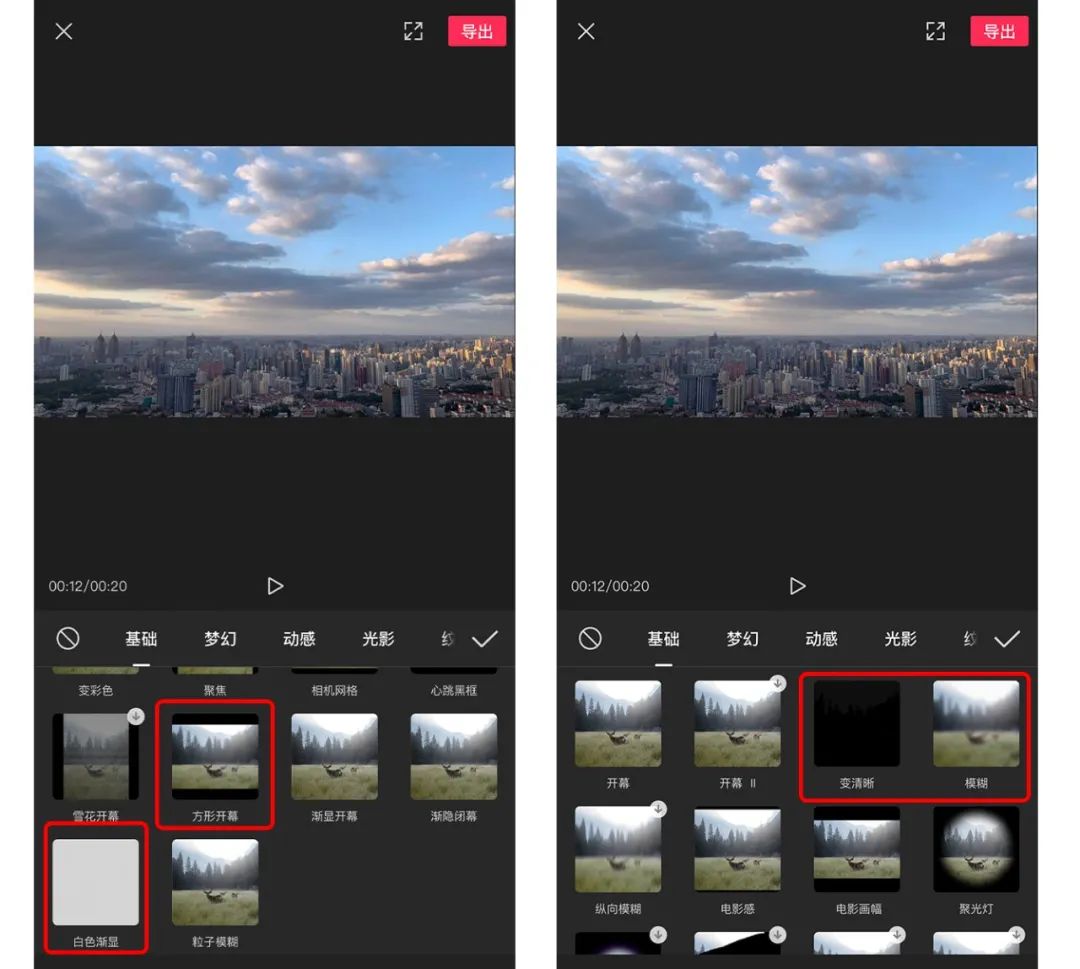Select the 粒子模糊 effect thumbnail

pos(215,882)
